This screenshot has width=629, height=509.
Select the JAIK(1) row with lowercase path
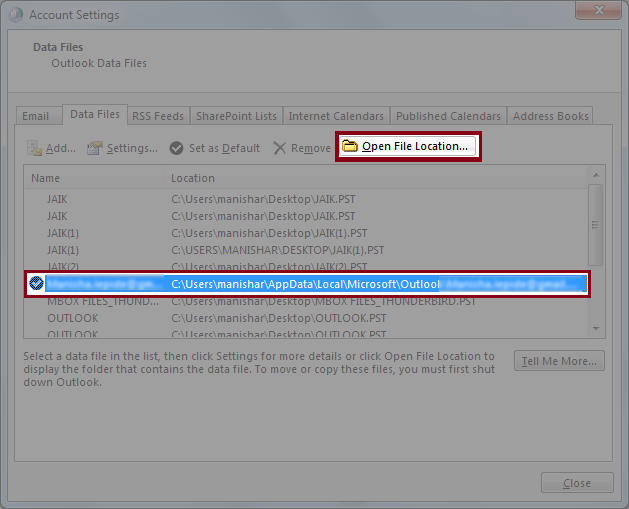[x=306, y=233]
